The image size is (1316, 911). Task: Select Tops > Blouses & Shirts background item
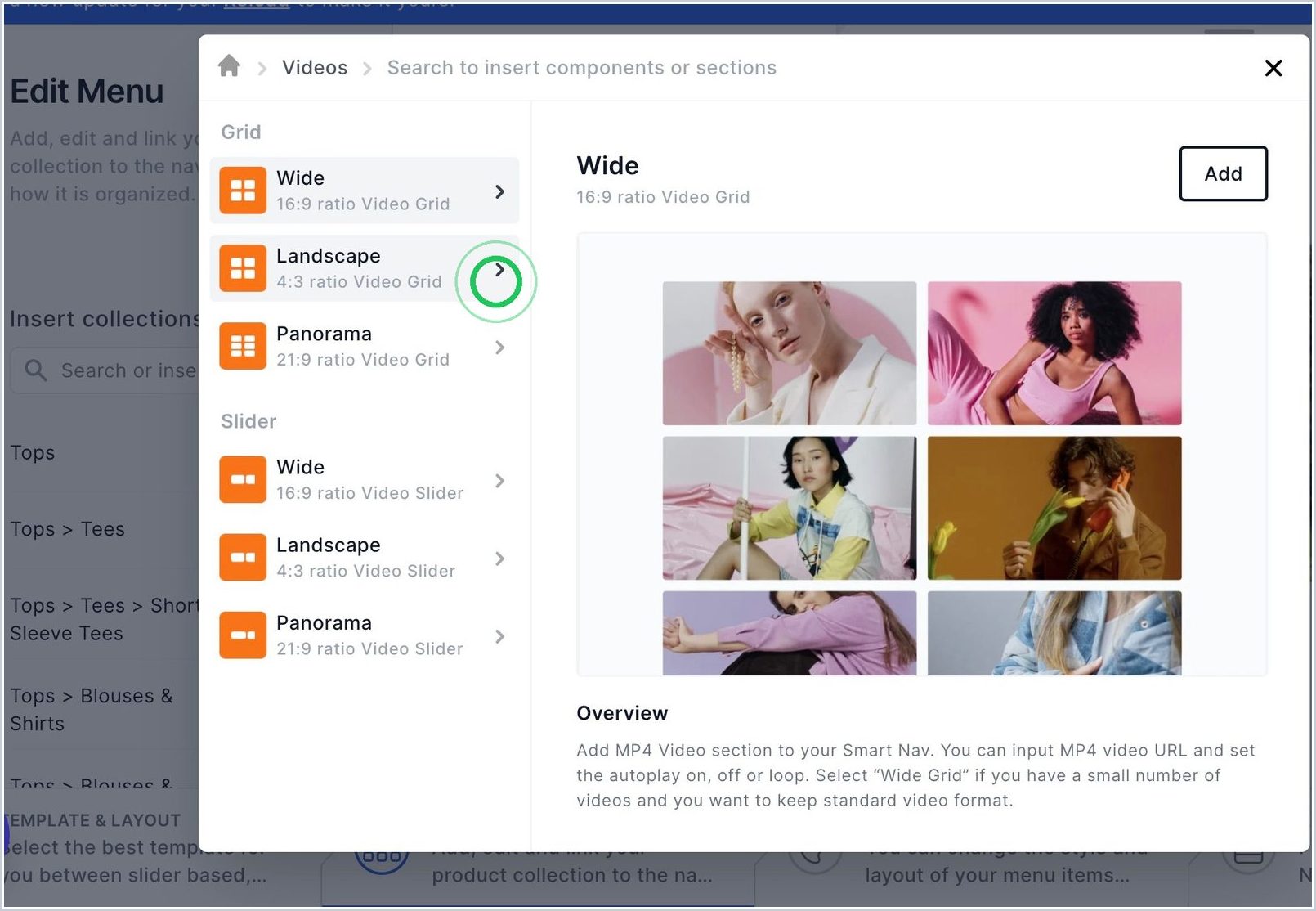pyautogui.click(x=92, y=710)
